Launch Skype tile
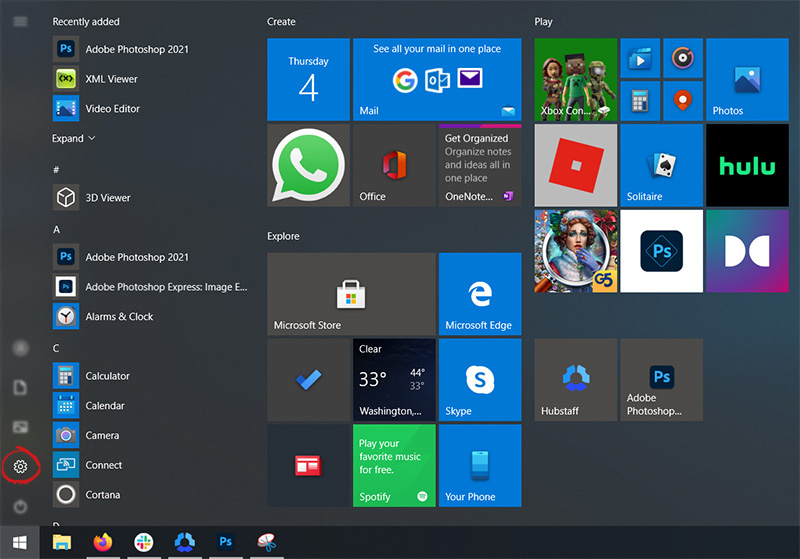Screen dimensions: 800x559 tap(480, 380)
